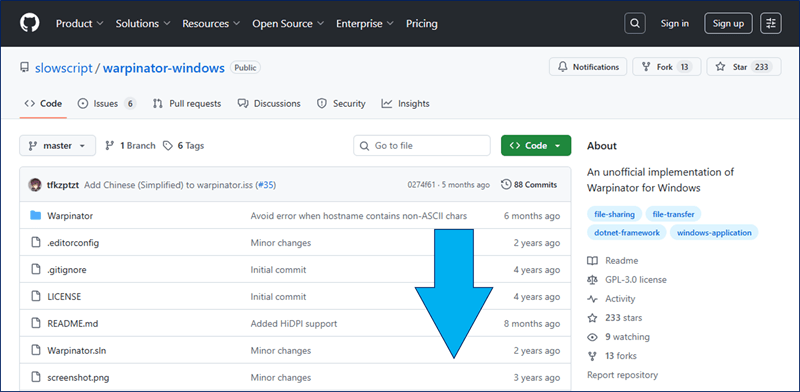Expand the Enterprise menu
The height and width of the screenshot is (392, 800).
coord(364,23)
